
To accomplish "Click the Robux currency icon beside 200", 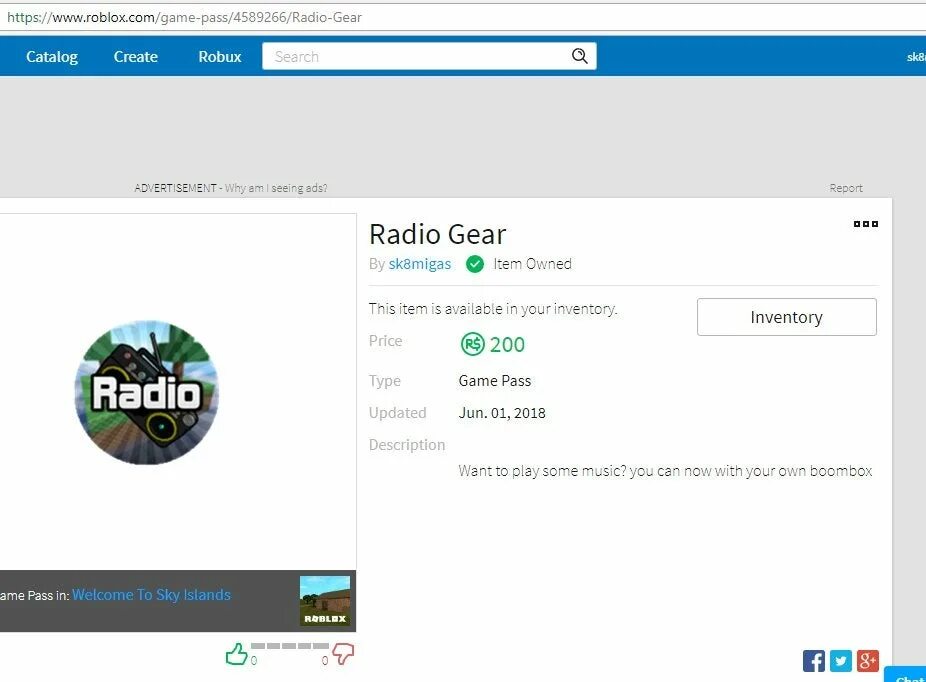I will (472, 344).
